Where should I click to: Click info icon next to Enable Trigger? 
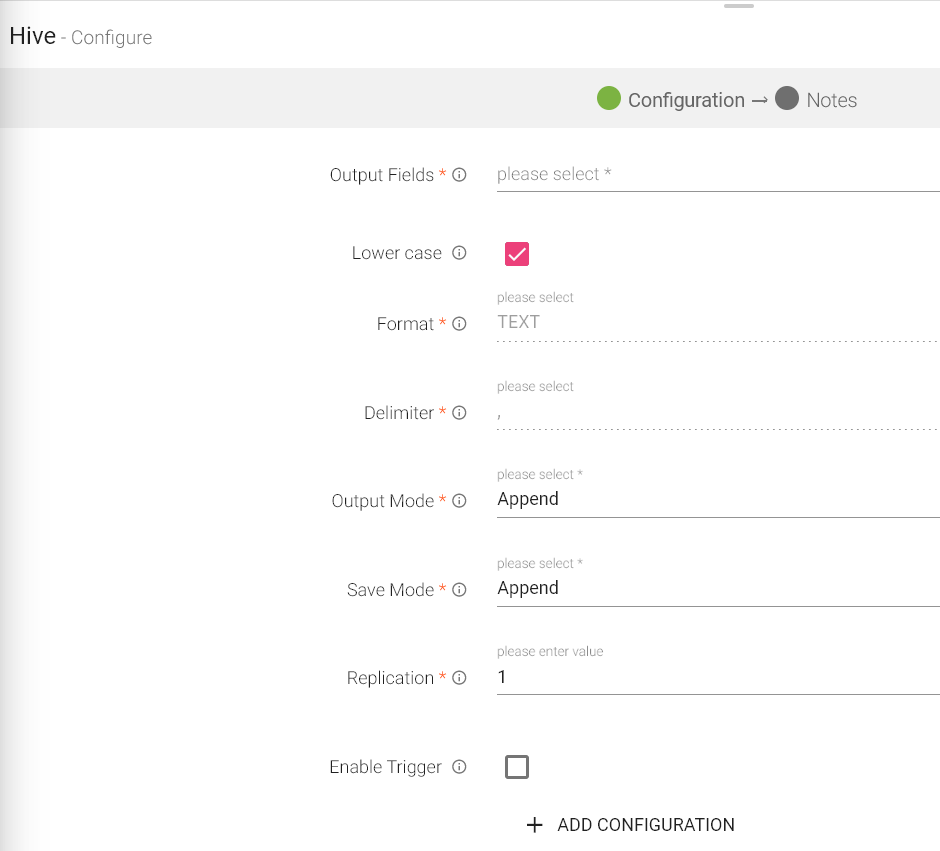click(x=459, y=767)
